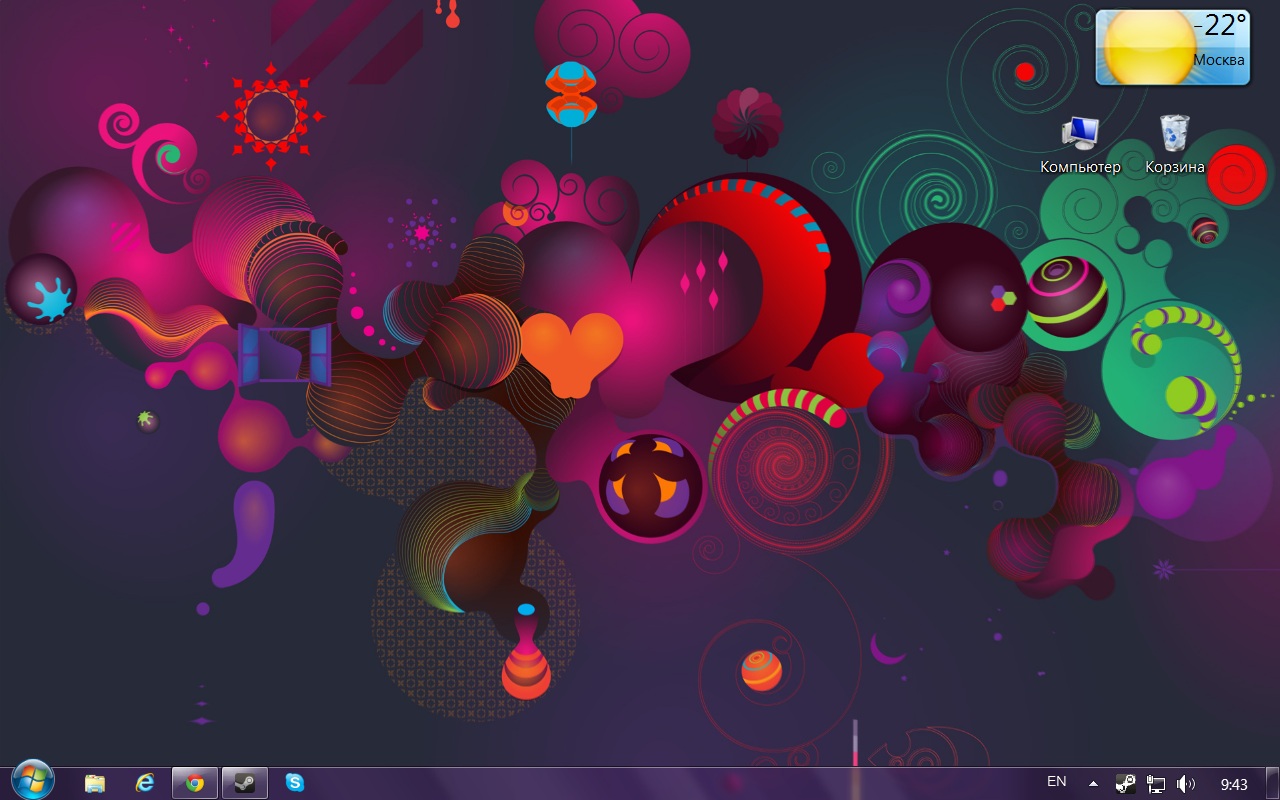
Task: Switch to the Google Chrome taskbar button
Action: [195, 783]
